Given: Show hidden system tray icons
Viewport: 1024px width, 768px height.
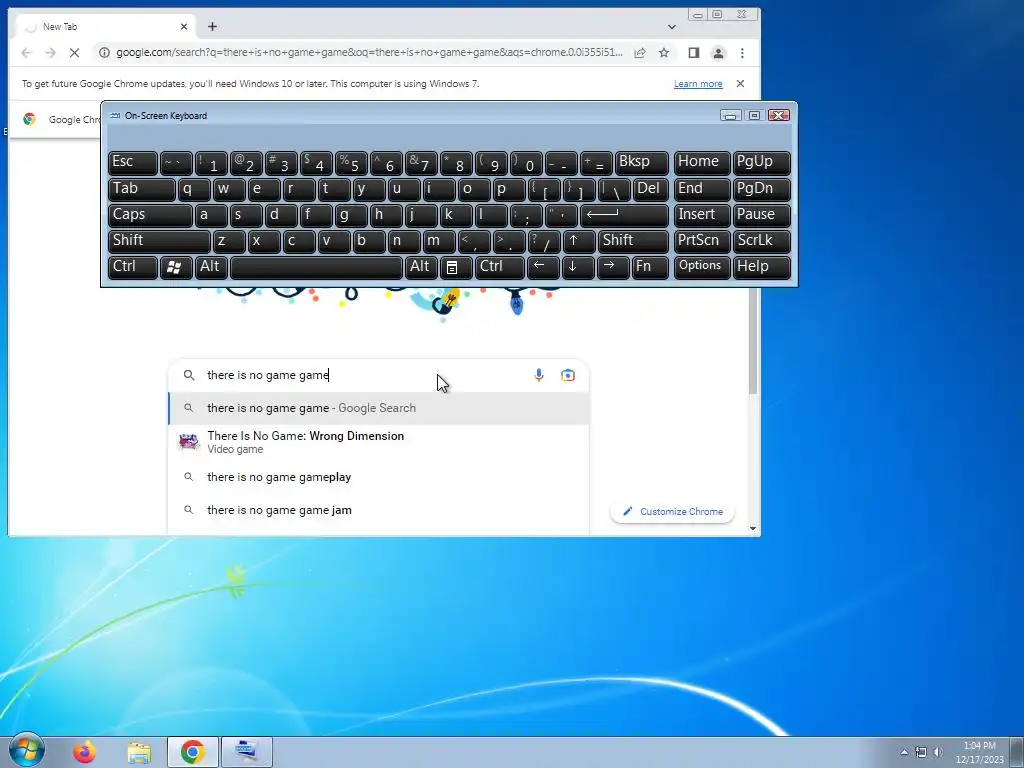Looking at the screenshot, I should coord(904,752).
